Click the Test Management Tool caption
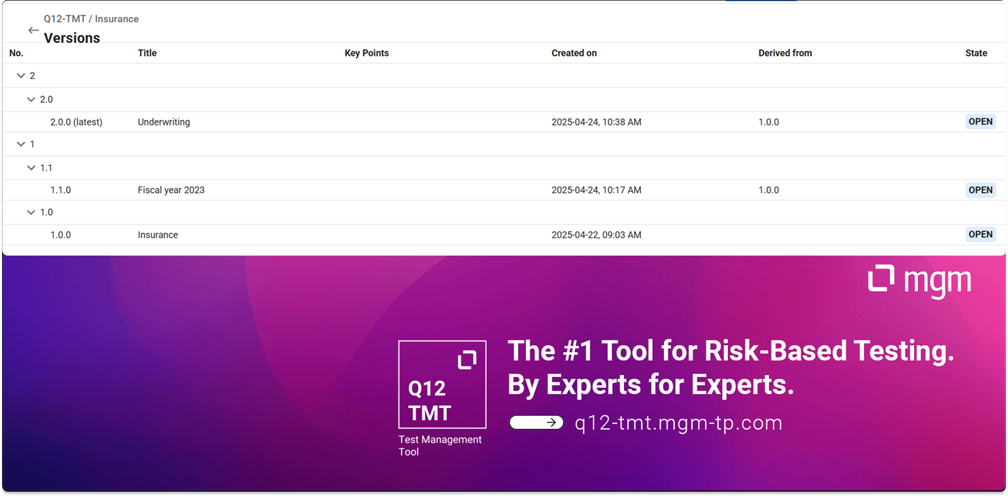Screen dimensions: 1008x496 coord(440,446)
